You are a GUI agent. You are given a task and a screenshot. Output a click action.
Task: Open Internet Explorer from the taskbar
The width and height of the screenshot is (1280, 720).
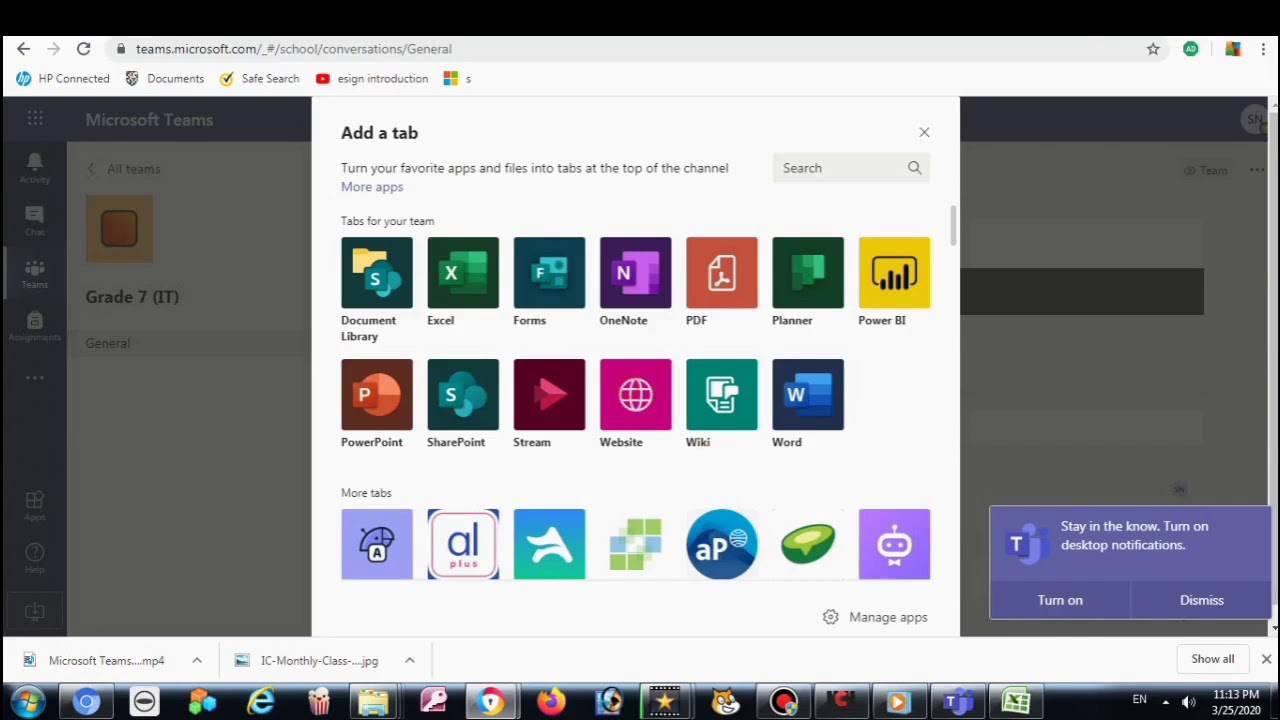point(261,702)
